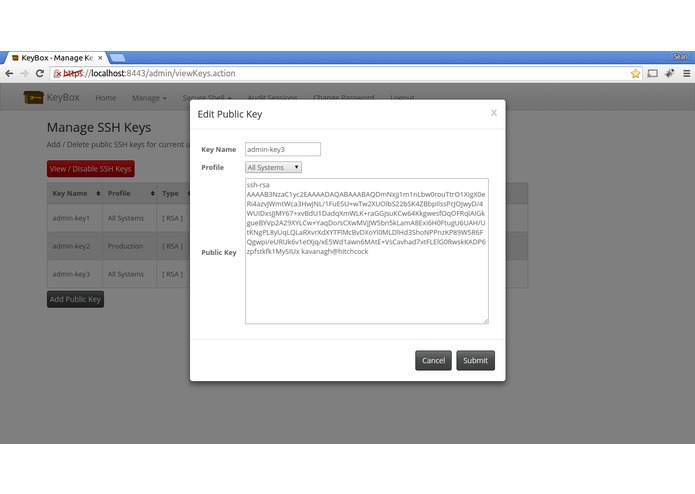This screenshot has height=494, width=695.
Task: Open the Home navigation item
Action: coord(105,98)
